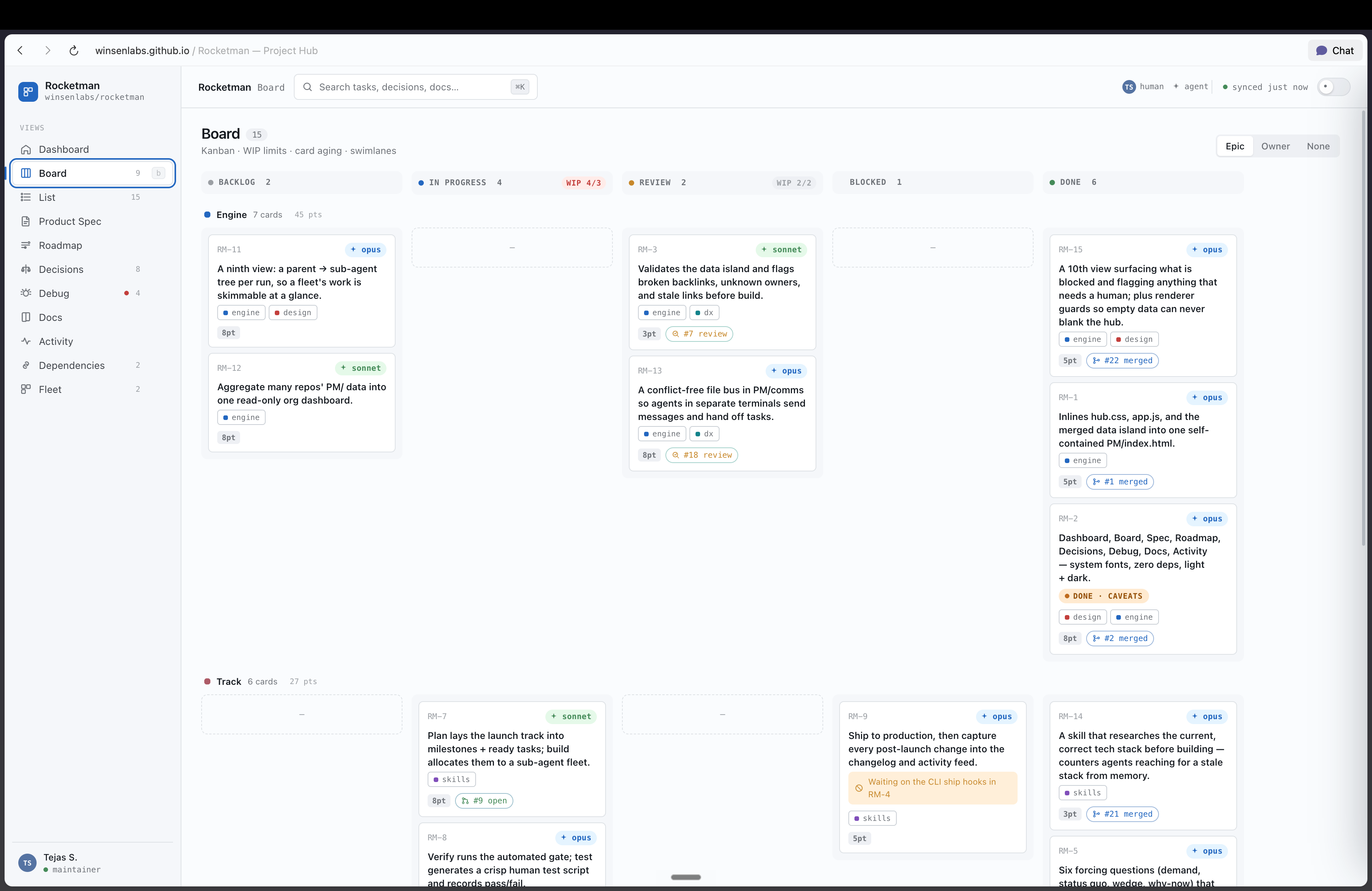
Task: Click the Activity pulse icon
Action: pyautogui.click(x=26, y=341)
